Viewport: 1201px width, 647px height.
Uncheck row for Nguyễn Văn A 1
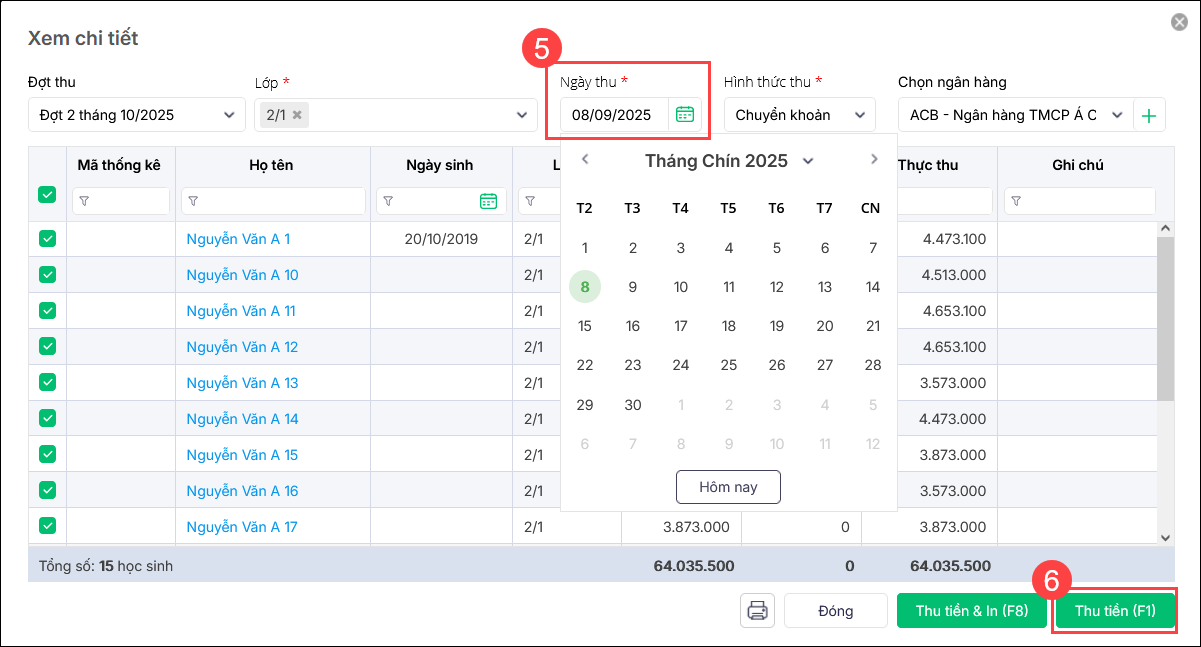click(47, 239)
